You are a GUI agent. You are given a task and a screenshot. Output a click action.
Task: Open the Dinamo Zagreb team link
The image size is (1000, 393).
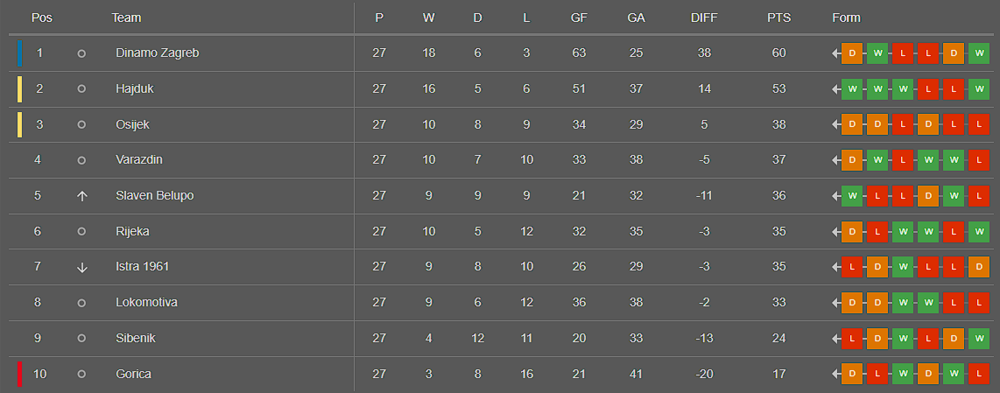(158, 53)
